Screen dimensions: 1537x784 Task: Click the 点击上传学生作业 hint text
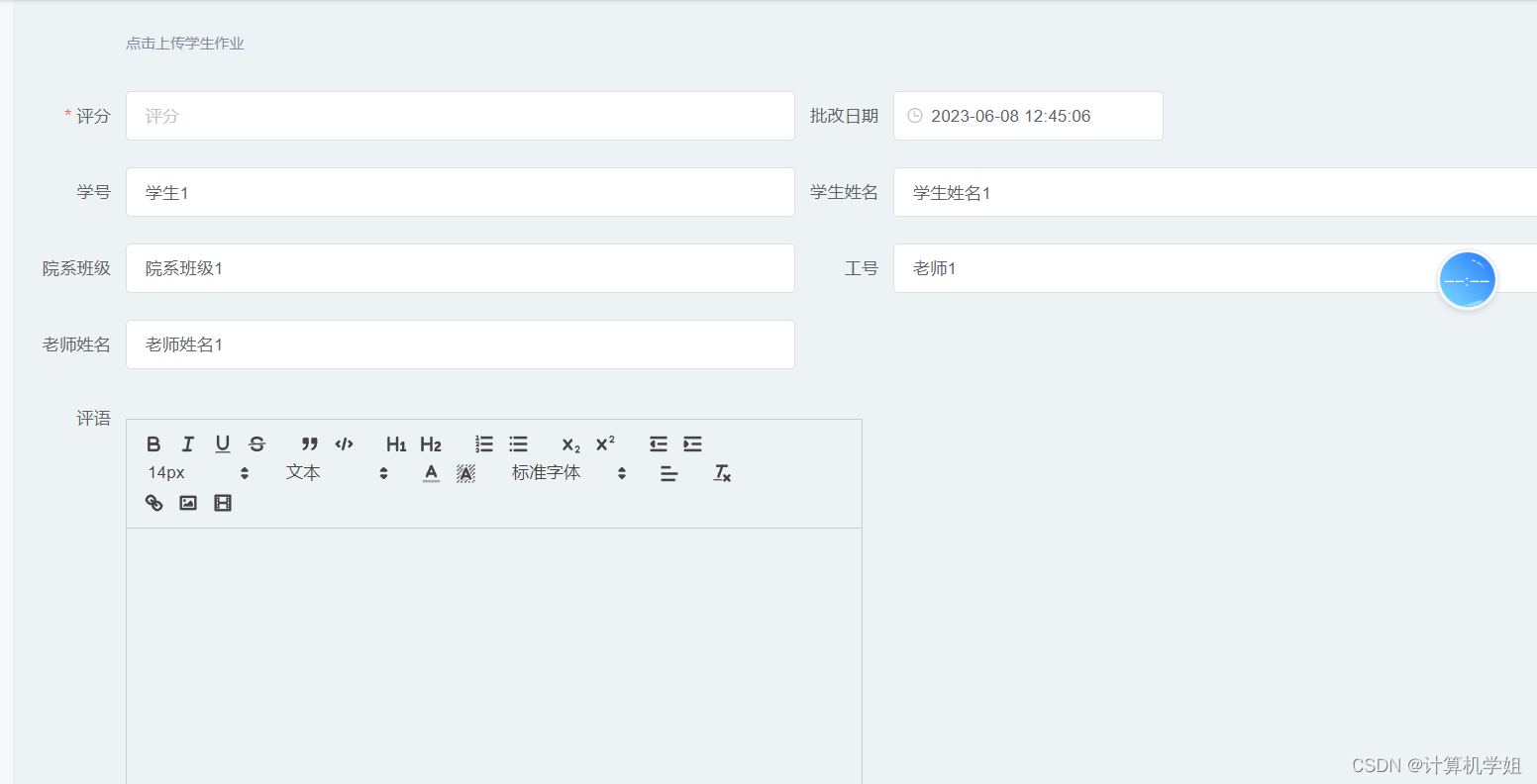click(185, 44)
